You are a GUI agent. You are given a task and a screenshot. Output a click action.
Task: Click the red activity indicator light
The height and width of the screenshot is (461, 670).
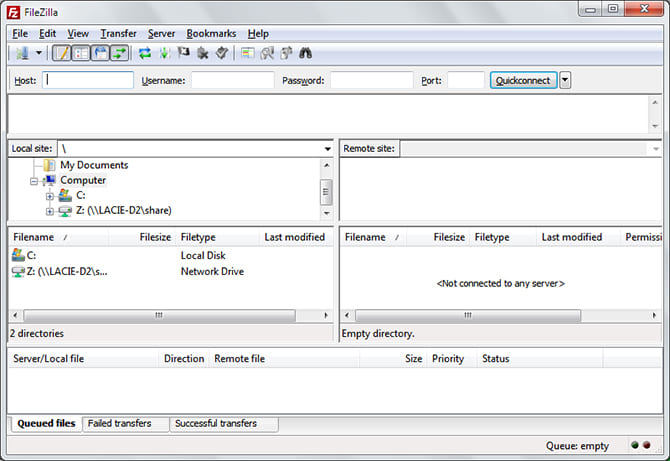click(x=647, y=445)
